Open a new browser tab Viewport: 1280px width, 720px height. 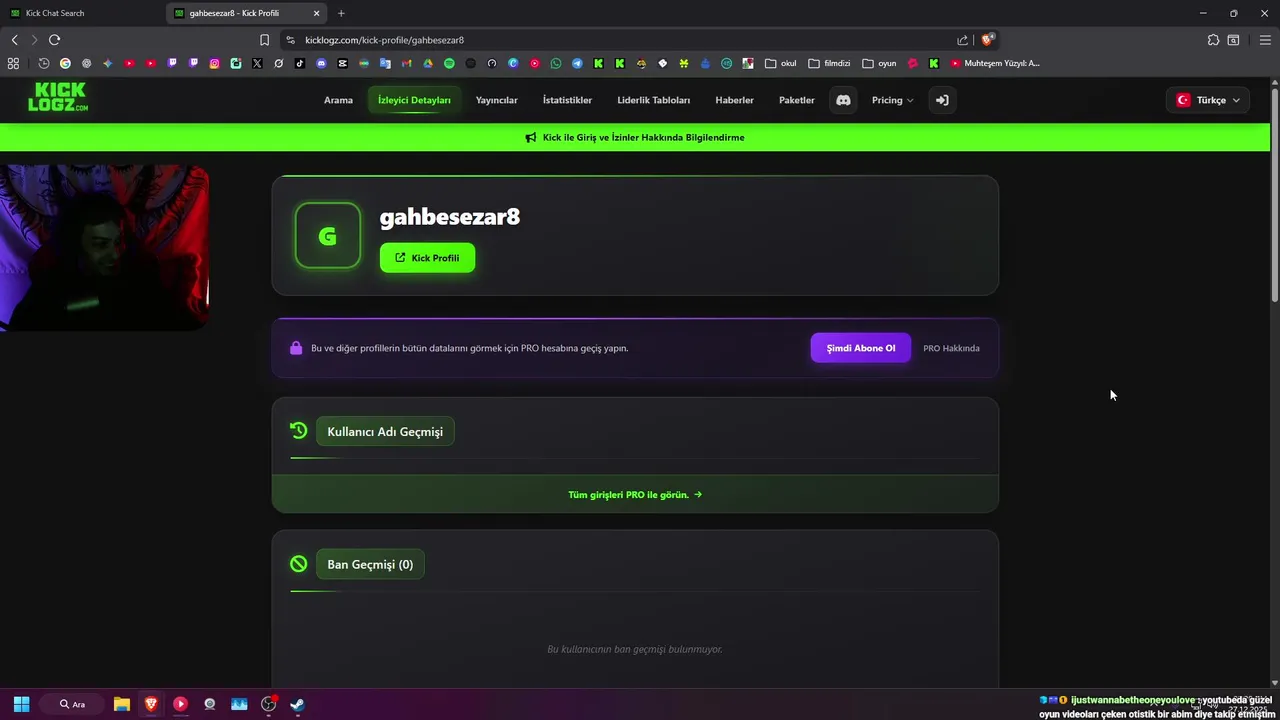pos(341,13)
